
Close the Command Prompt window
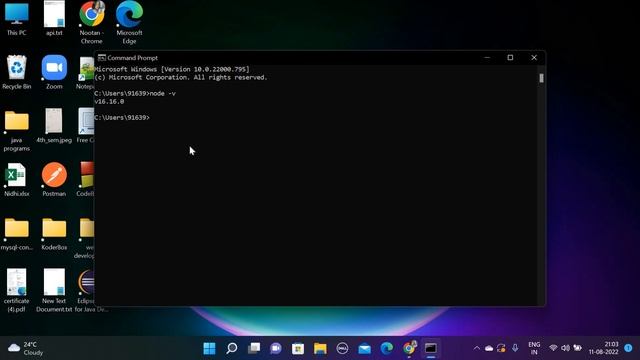[534, 58]
